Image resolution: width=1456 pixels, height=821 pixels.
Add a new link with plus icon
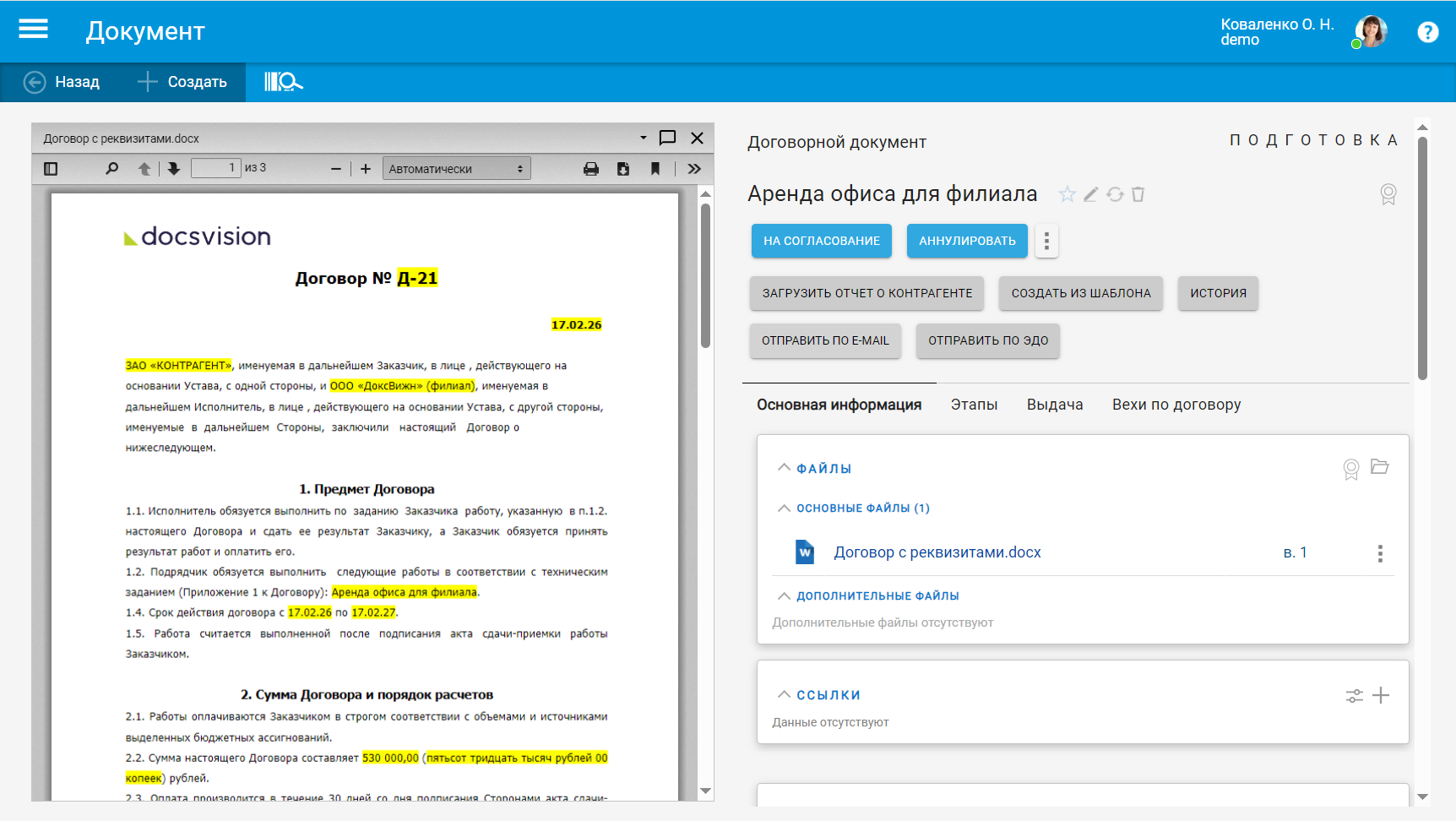pyautogui.click(x=1381, y=695)
